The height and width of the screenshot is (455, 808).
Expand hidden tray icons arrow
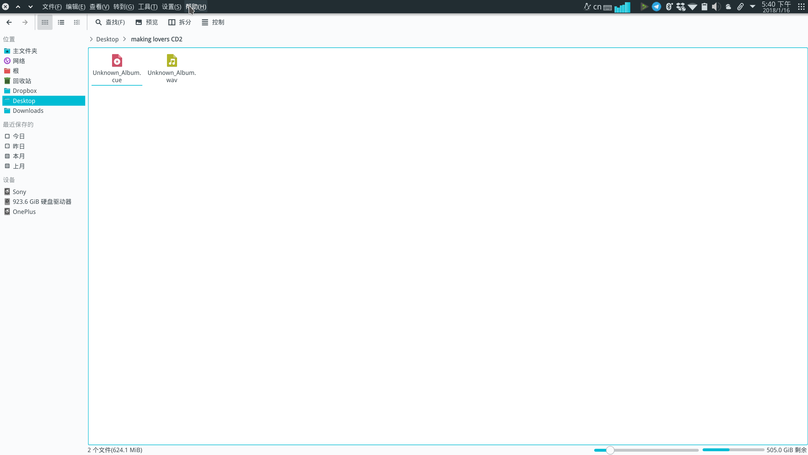752,7
